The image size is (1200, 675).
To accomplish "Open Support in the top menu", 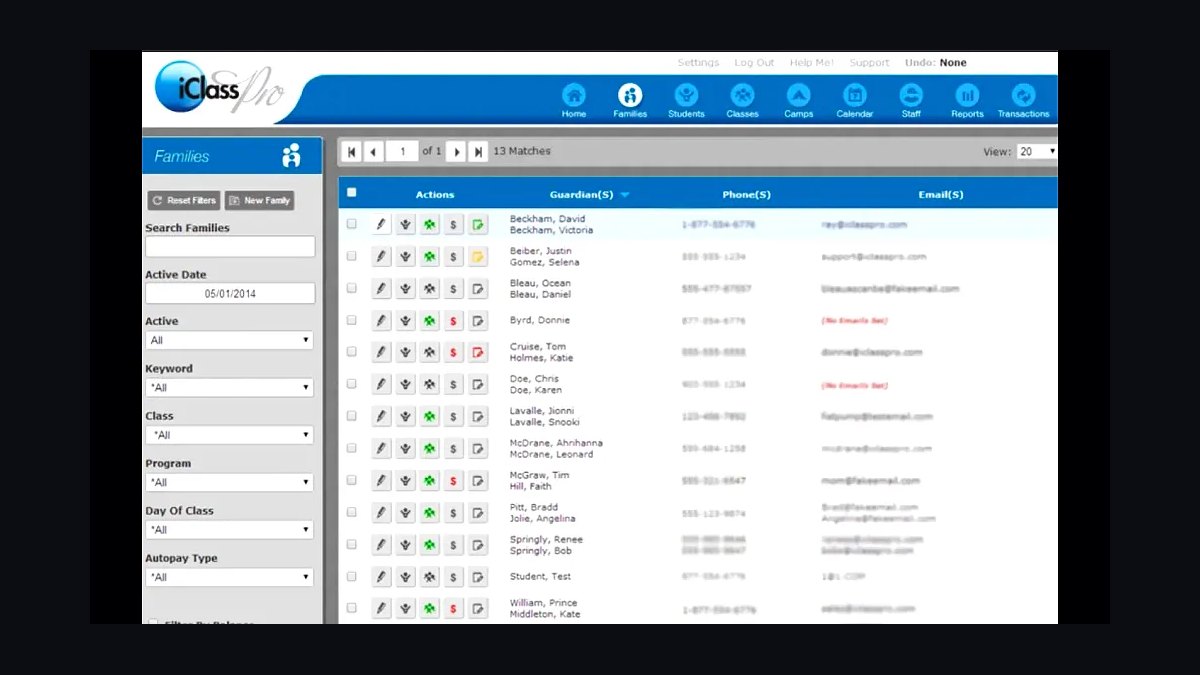I will (869, 63).
